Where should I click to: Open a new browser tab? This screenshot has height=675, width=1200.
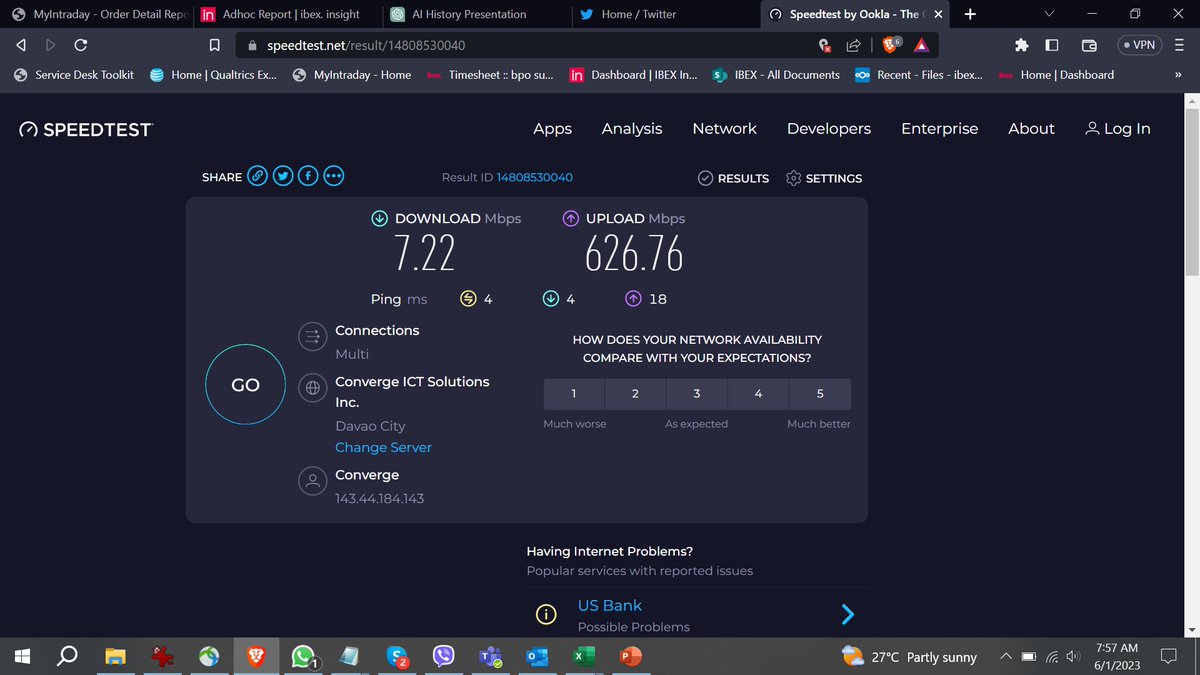[x=970, y=14]
